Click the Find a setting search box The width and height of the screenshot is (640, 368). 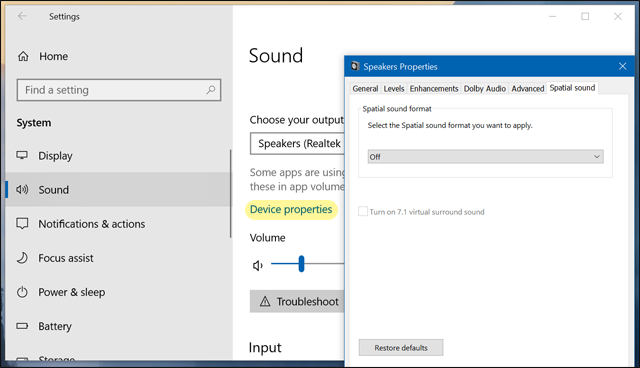119,90
